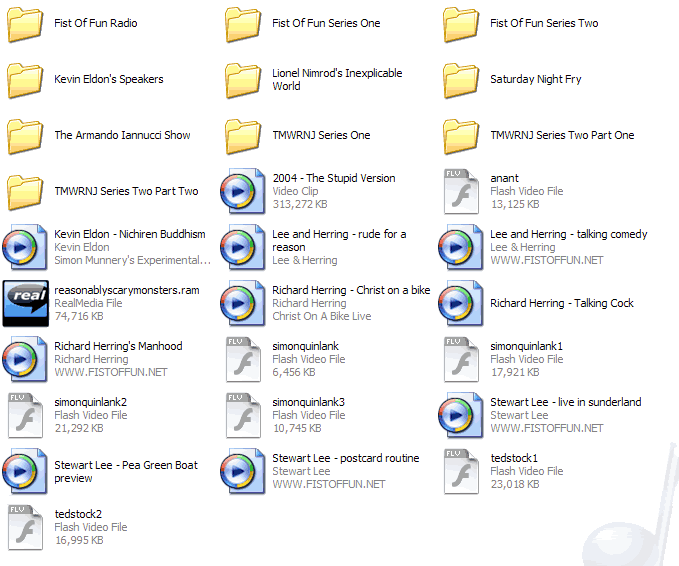Click the 'TMWRNJ Series One' folder name
The height and width of the screenshot is (566, 679).
point(321,135)
